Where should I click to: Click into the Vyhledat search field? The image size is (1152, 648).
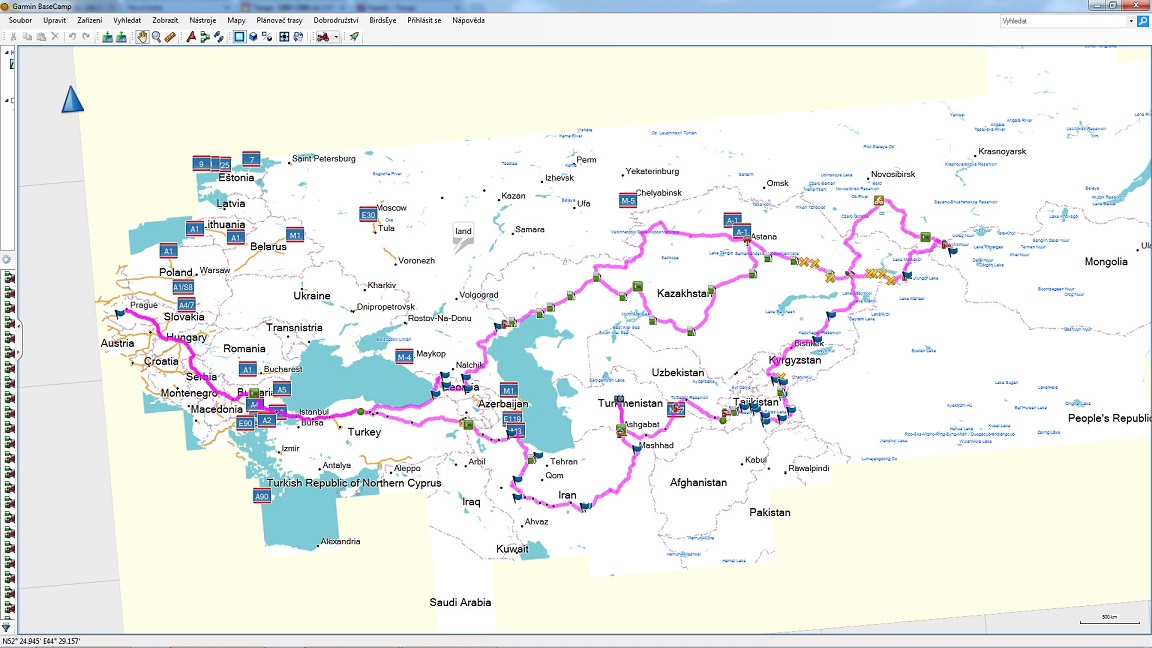click(x=1062, y=20)
